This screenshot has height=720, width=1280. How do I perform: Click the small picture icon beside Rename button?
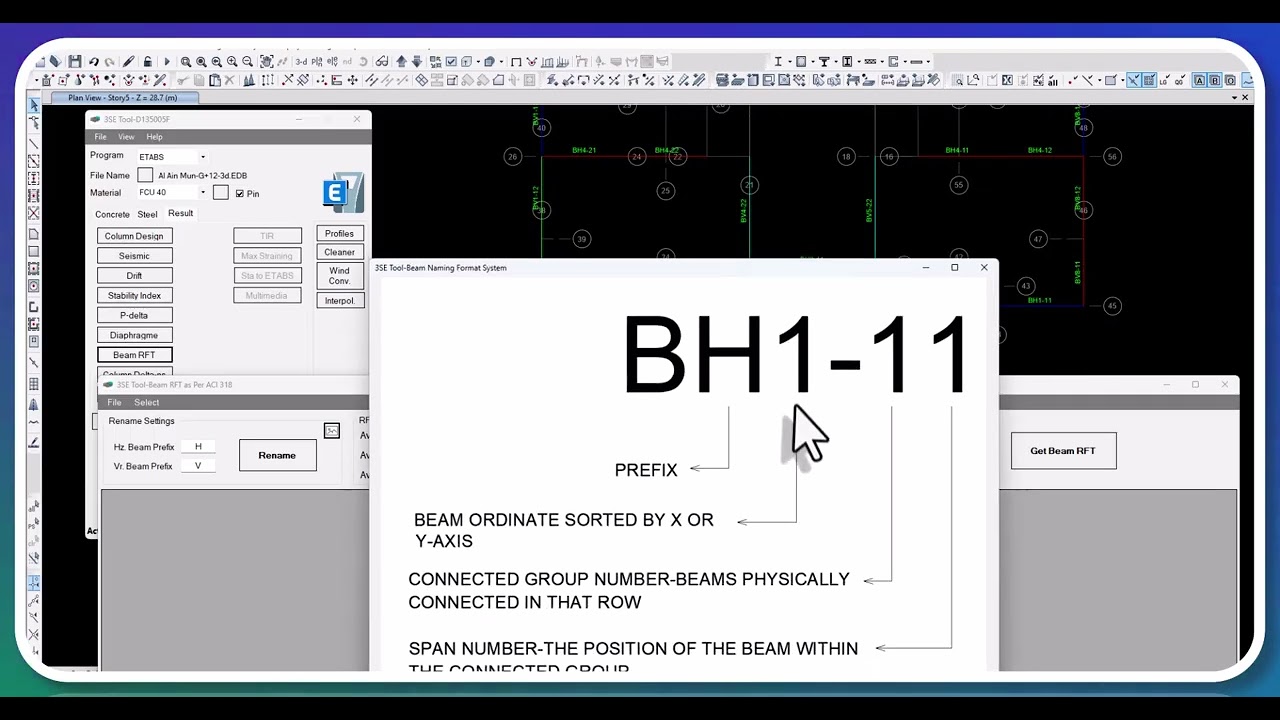331,431
